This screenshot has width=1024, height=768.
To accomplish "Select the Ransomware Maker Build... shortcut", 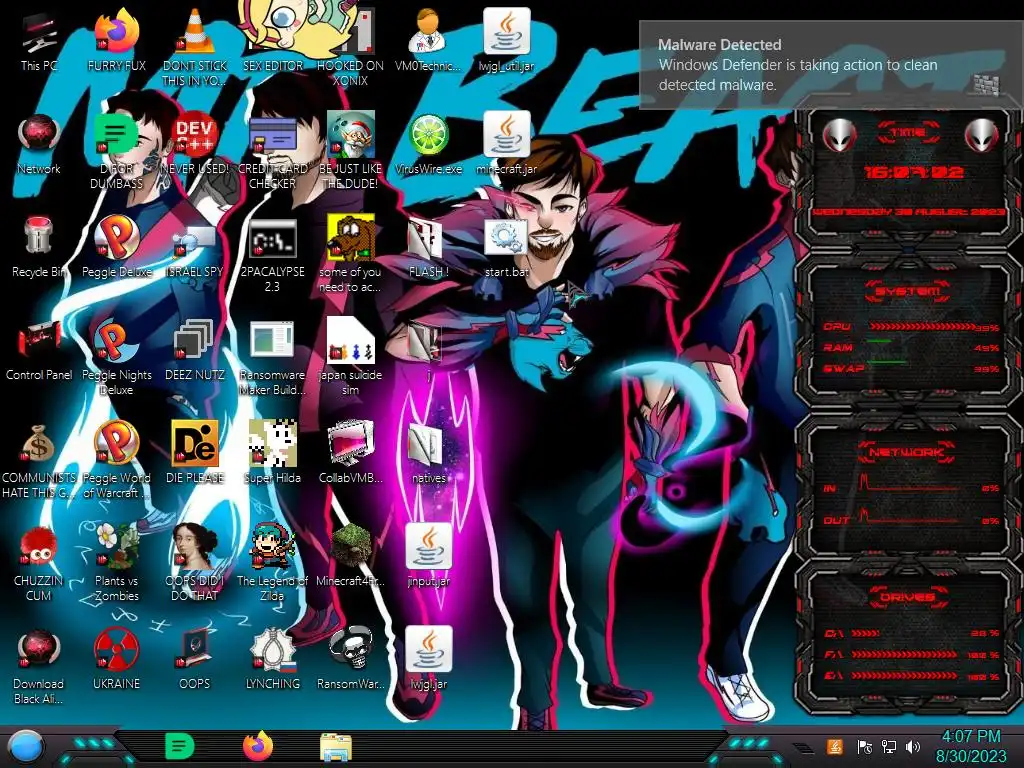I will [272, 358].
